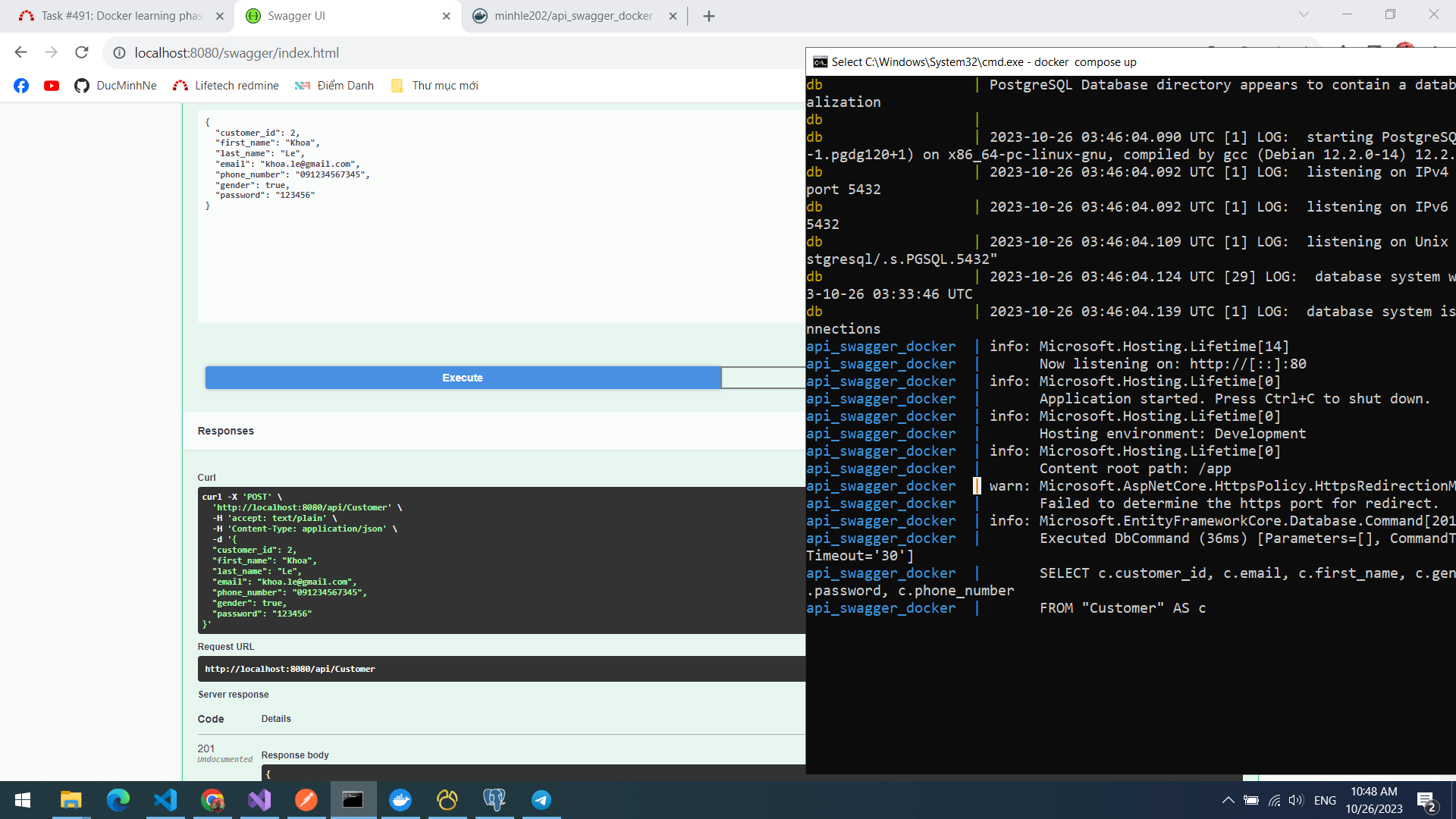Go back to previous page
Viewport: 1456px width, 819px height.
pyautogui.click(x=20, y=52)
